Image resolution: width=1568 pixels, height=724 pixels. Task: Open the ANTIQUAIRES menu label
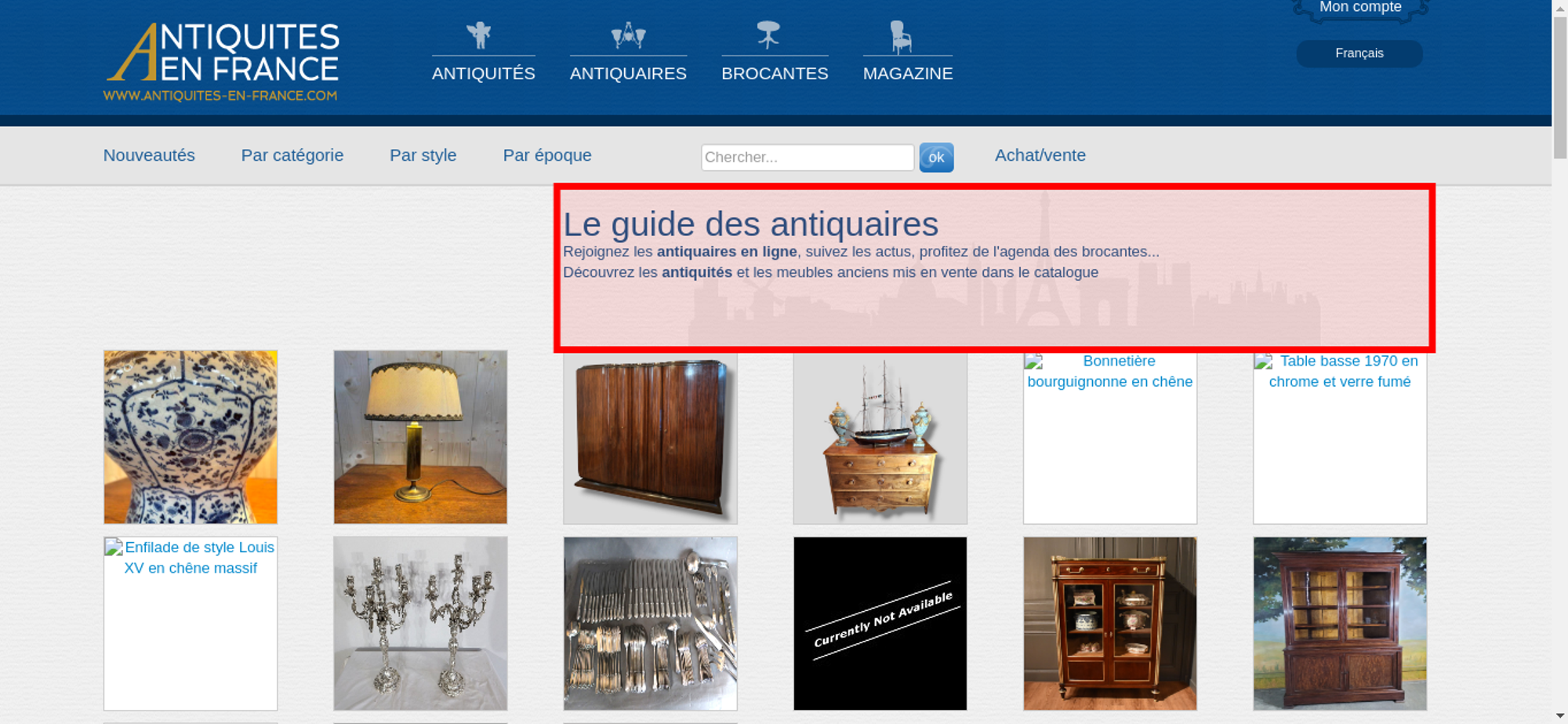click(628, 74)
